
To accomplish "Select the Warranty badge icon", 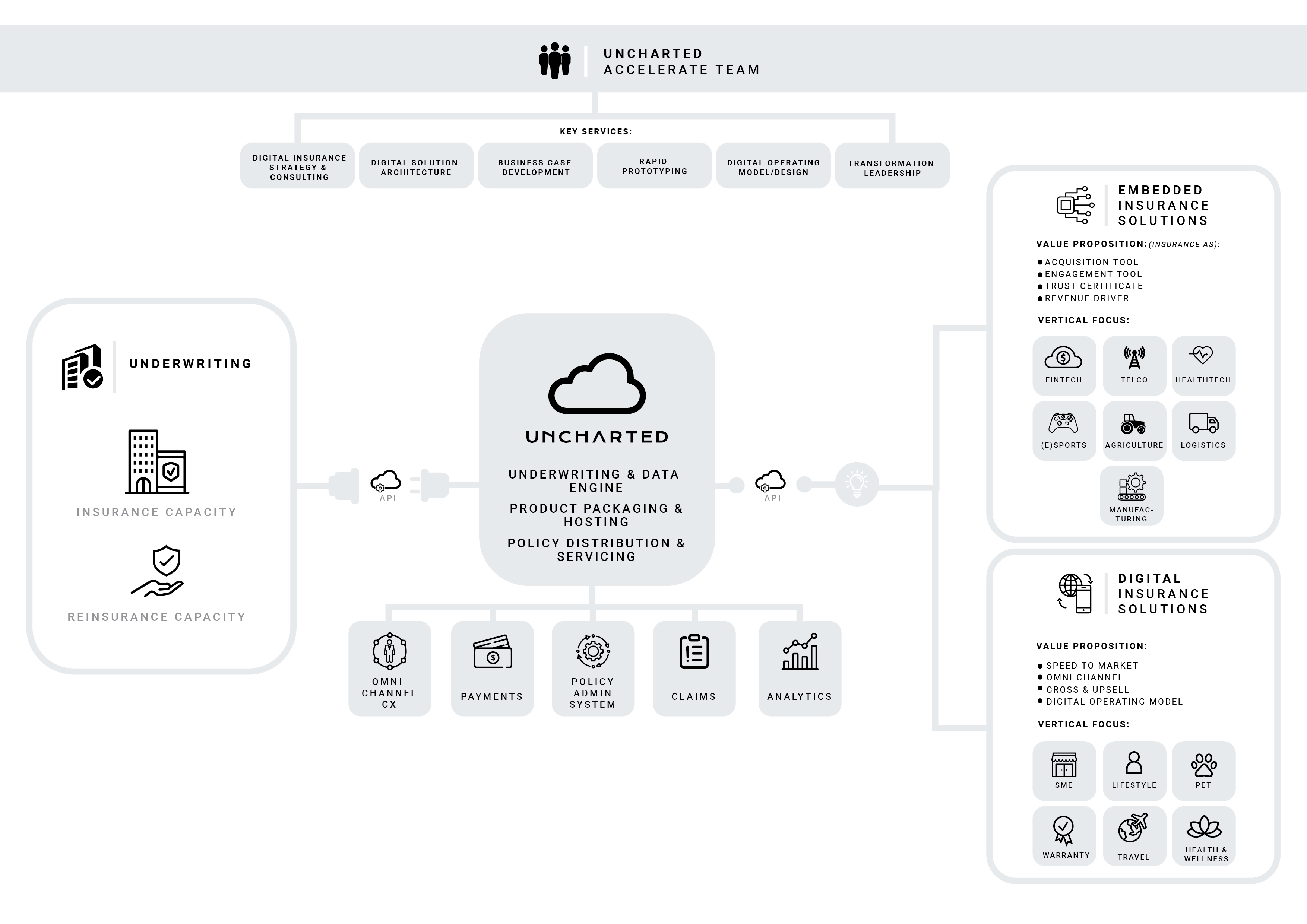I will point(1063,831).
